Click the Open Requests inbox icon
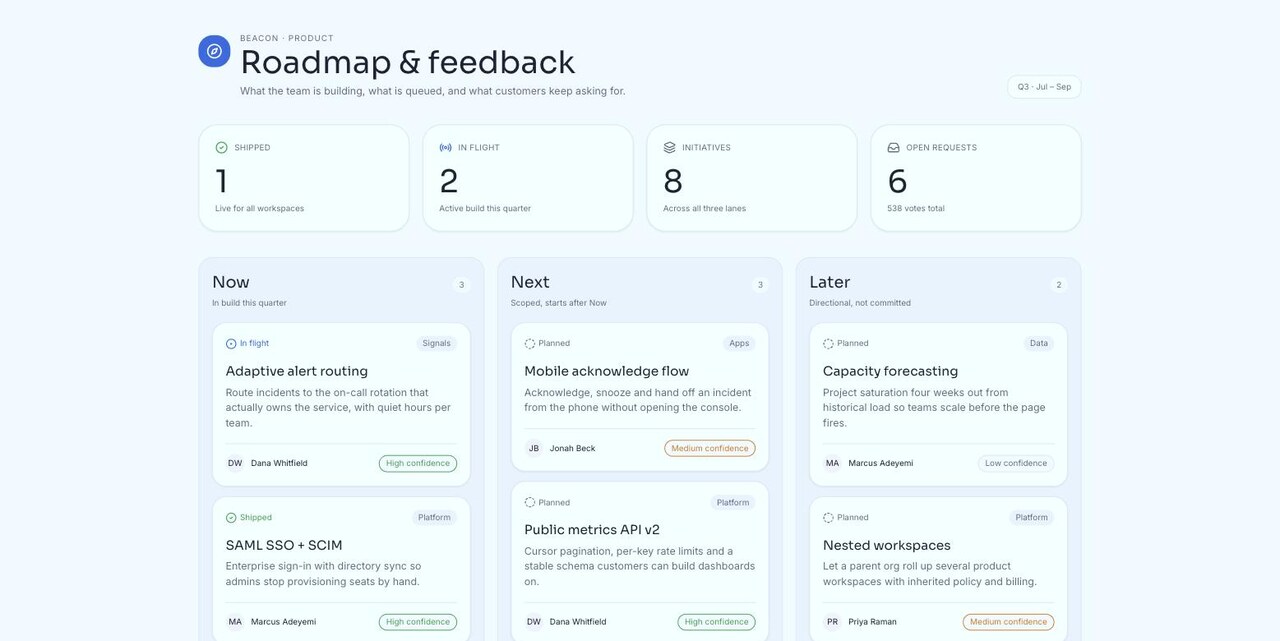1280x641 pixels. click(893, 147)
